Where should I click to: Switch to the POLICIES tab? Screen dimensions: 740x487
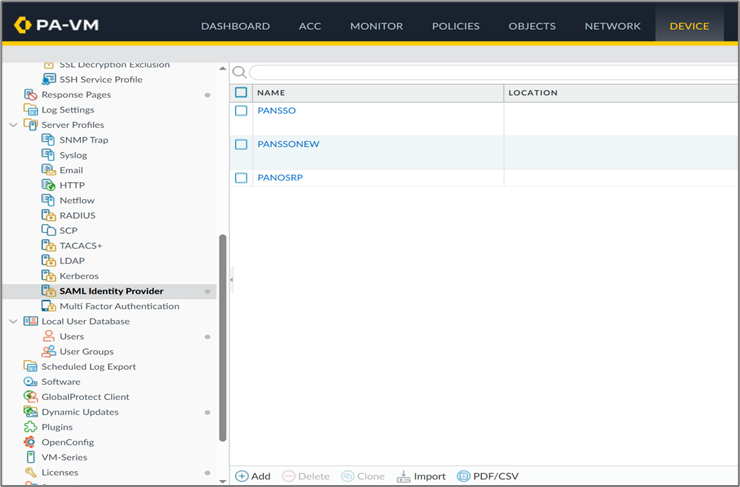455,26
